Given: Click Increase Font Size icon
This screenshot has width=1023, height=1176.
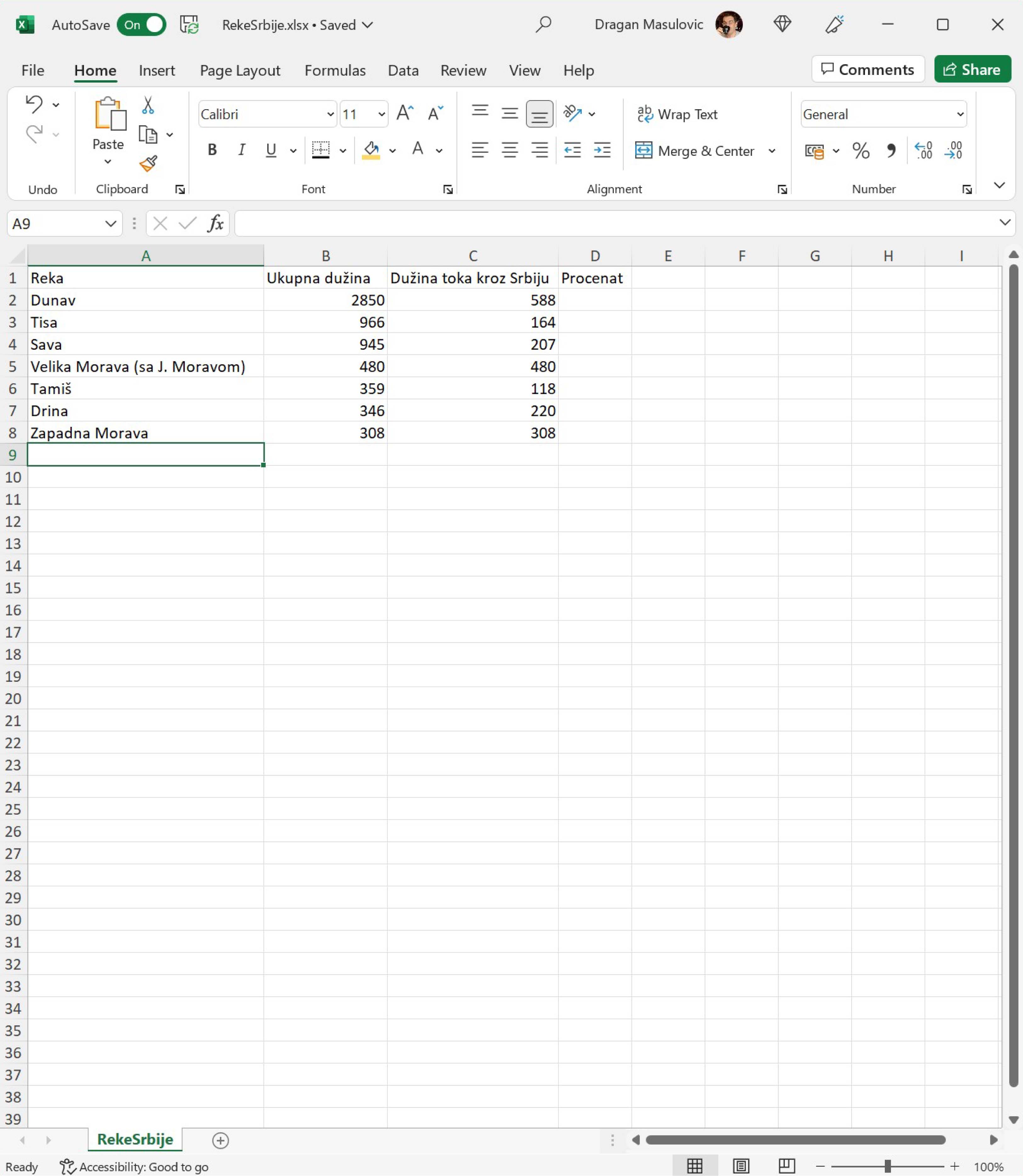Looking at the screenshot, I should 405,114.
